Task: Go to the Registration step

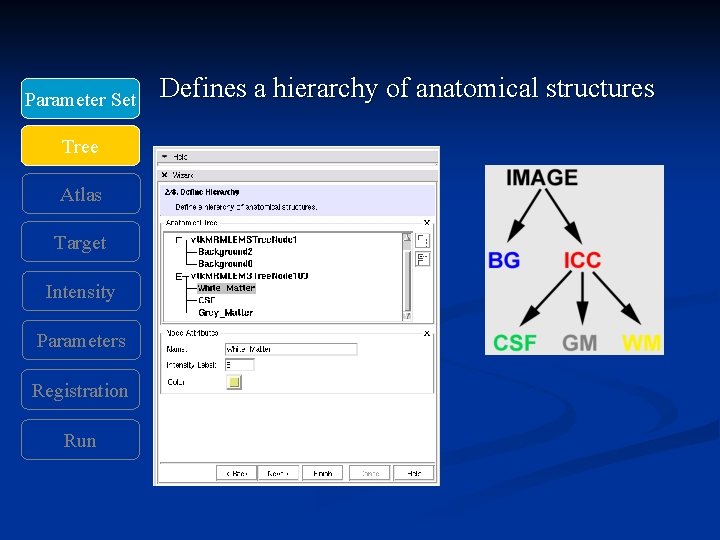Action: click(x=80, y=390)
